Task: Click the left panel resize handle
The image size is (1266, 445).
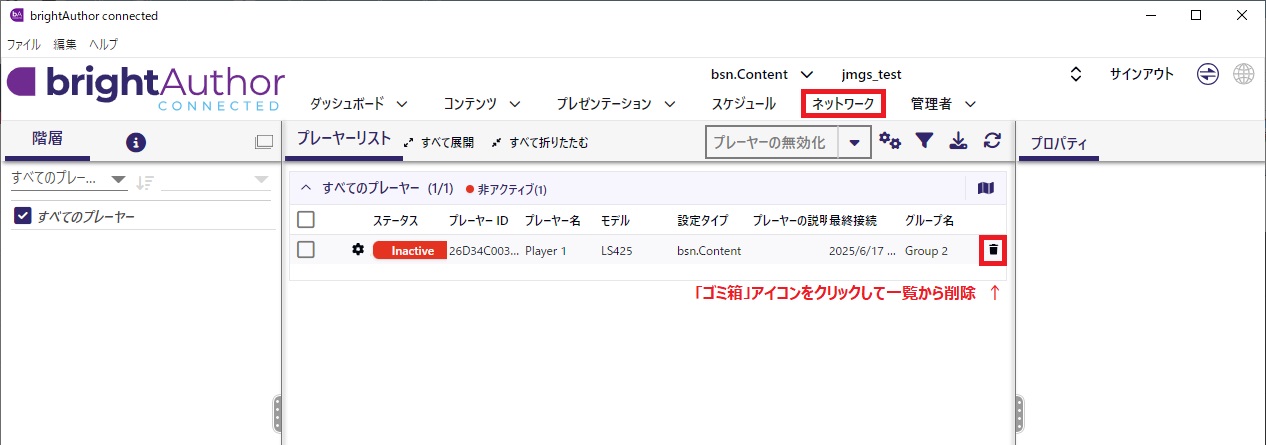Action: point(277,411)
